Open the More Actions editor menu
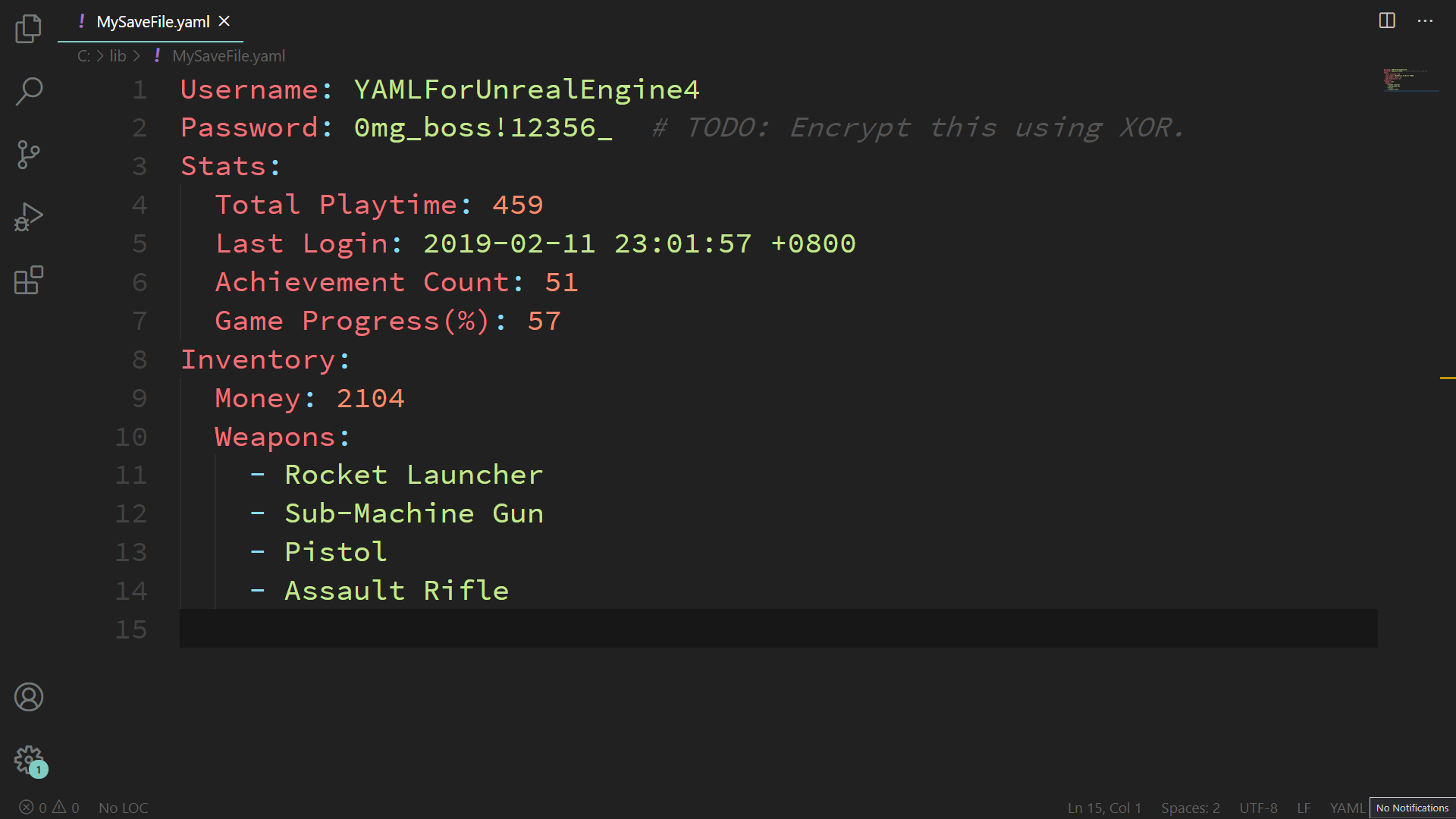1456x819 pixels. (x=1426, y=20)
